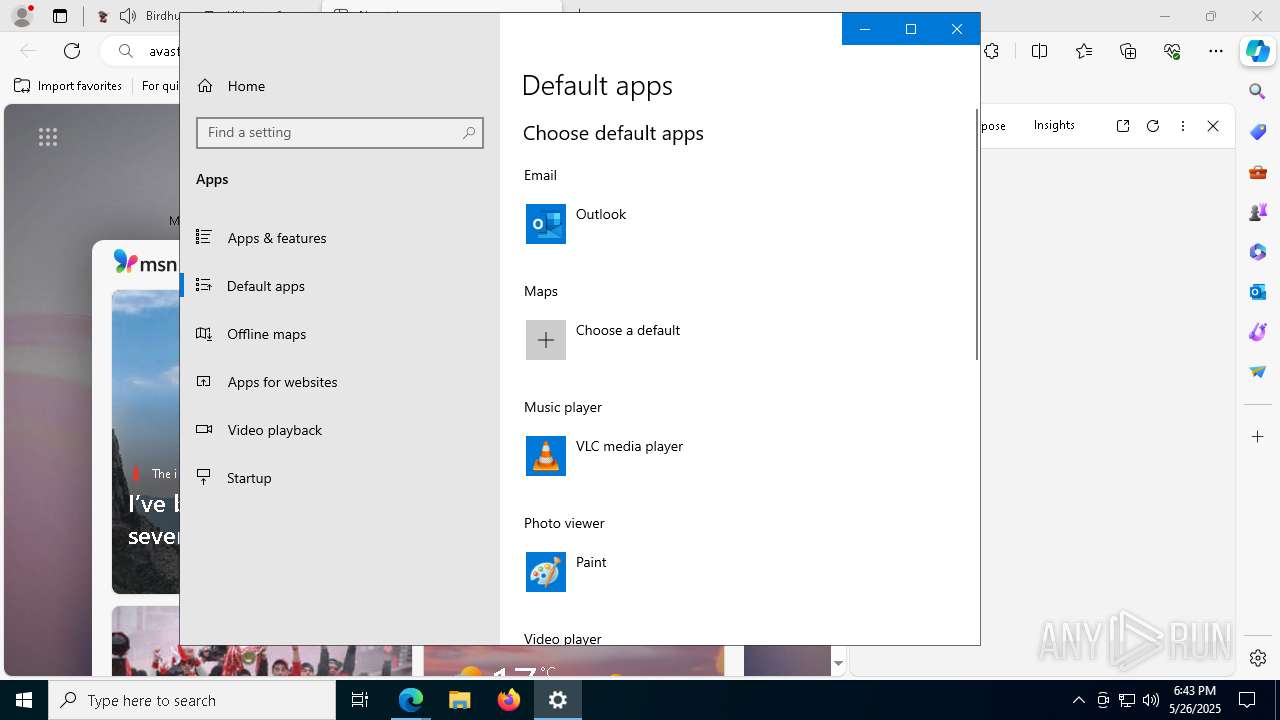
Task: Open Edge Favorites star icon
Action: click(1084, 51)
